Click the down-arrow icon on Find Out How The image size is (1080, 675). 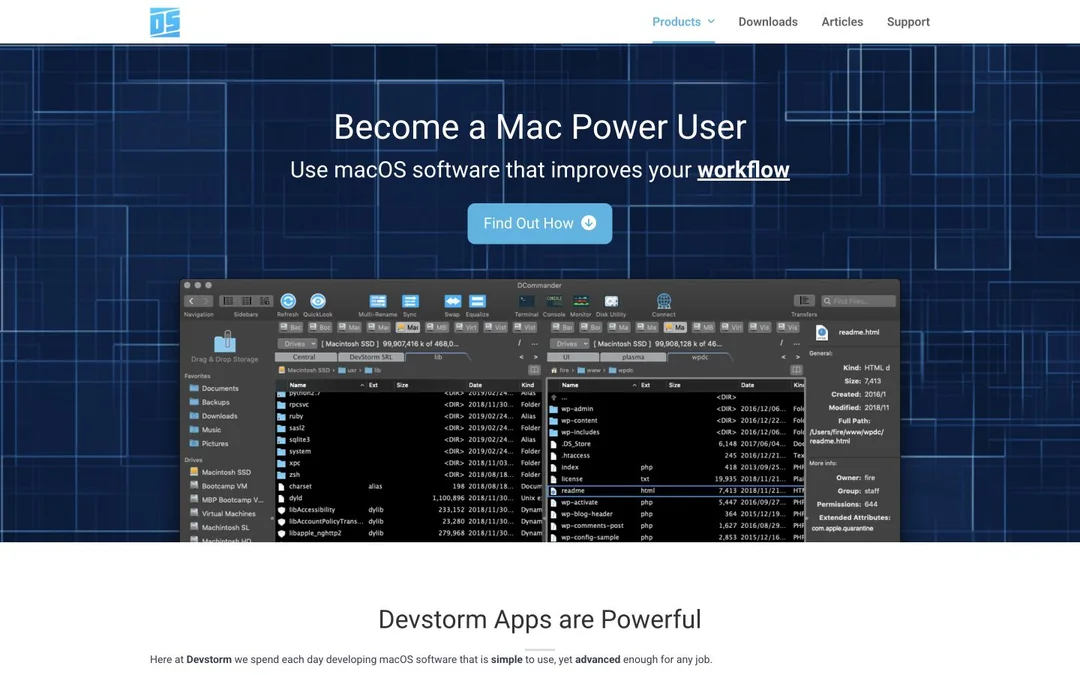(x=588, y=222)
